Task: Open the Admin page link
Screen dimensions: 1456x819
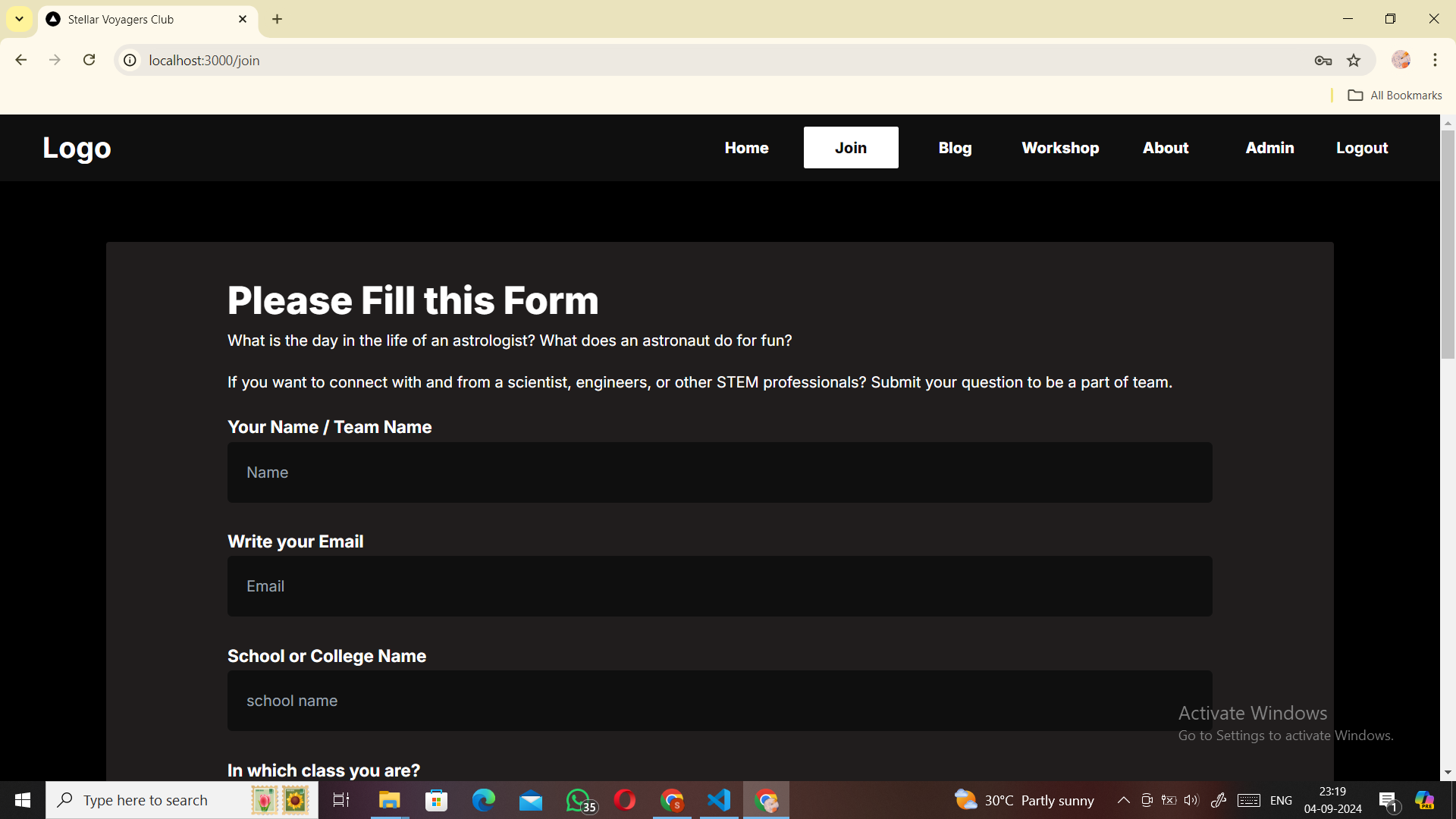Action: pyautogui.click(x=1269, y=148)
